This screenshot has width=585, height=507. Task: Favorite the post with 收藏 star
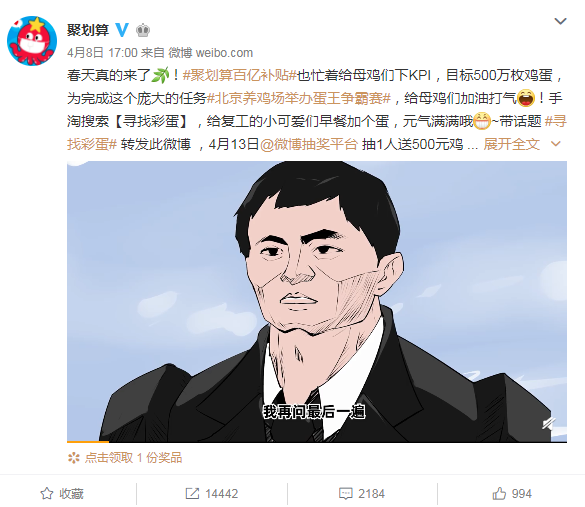pos(62,494)
